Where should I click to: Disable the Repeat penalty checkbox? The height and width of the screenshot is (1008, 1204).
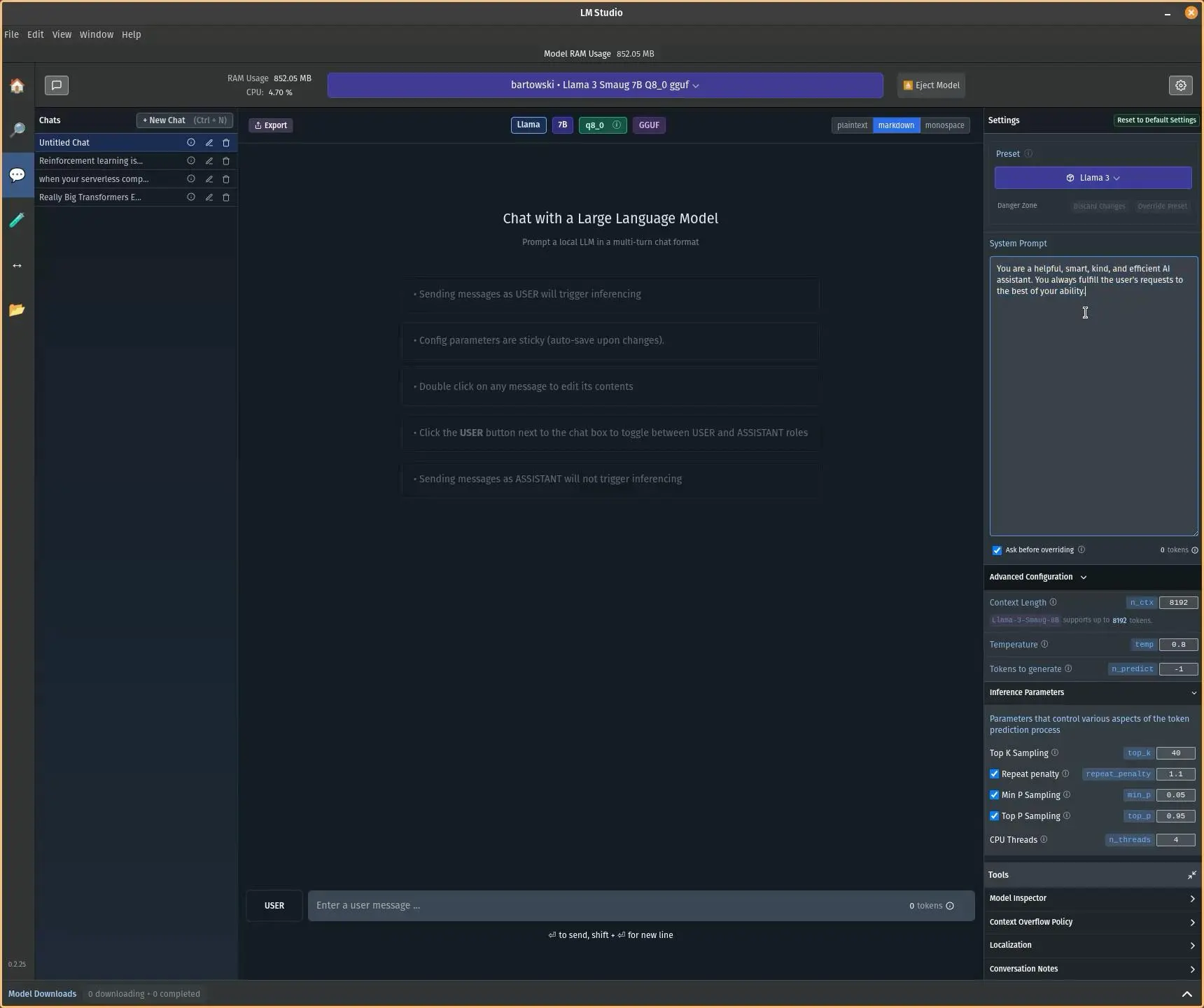[x=994, y=774]
